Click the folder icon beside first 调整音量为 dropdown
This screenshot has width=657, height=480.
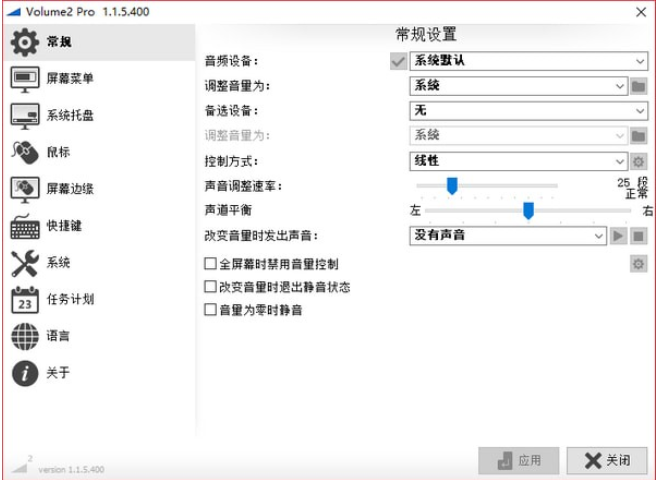tap(639, 86)
